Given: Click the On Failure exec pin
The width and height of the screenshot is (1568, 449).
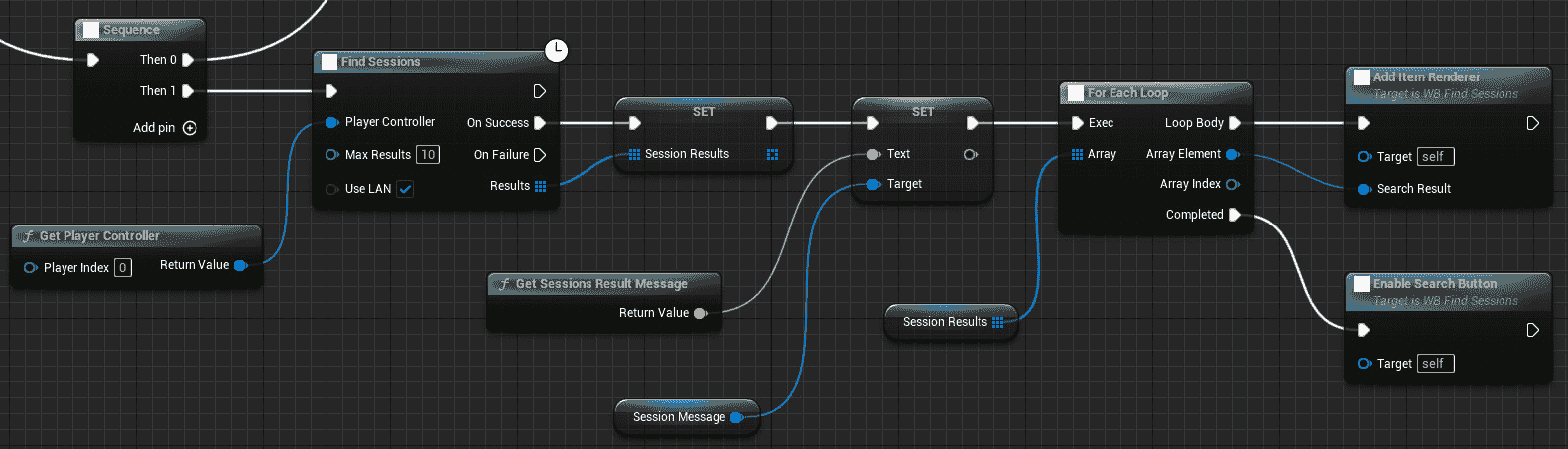Looking at the screenshot, I should (540, 155).
